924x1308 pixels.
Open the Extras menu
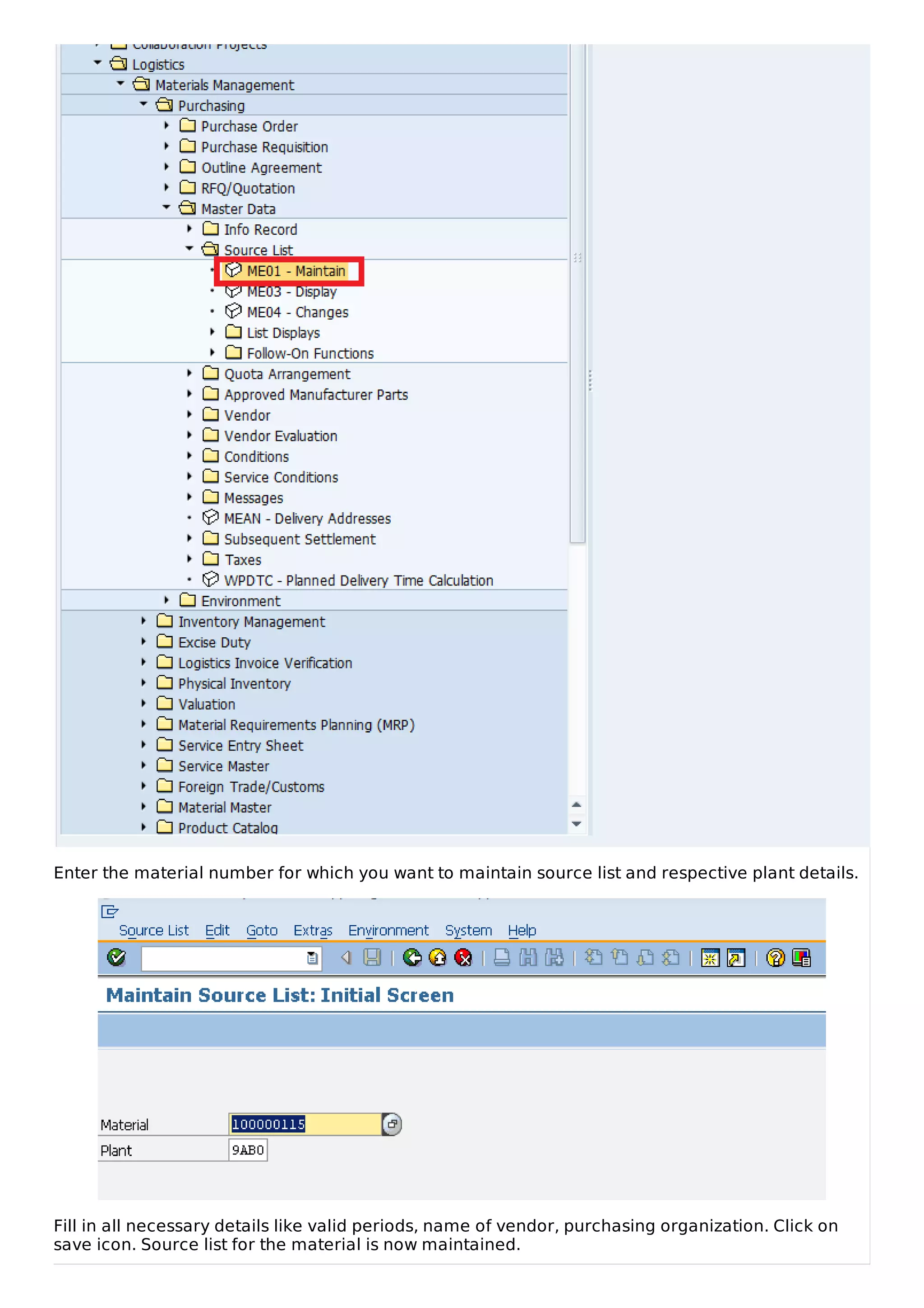click(313, 930)
